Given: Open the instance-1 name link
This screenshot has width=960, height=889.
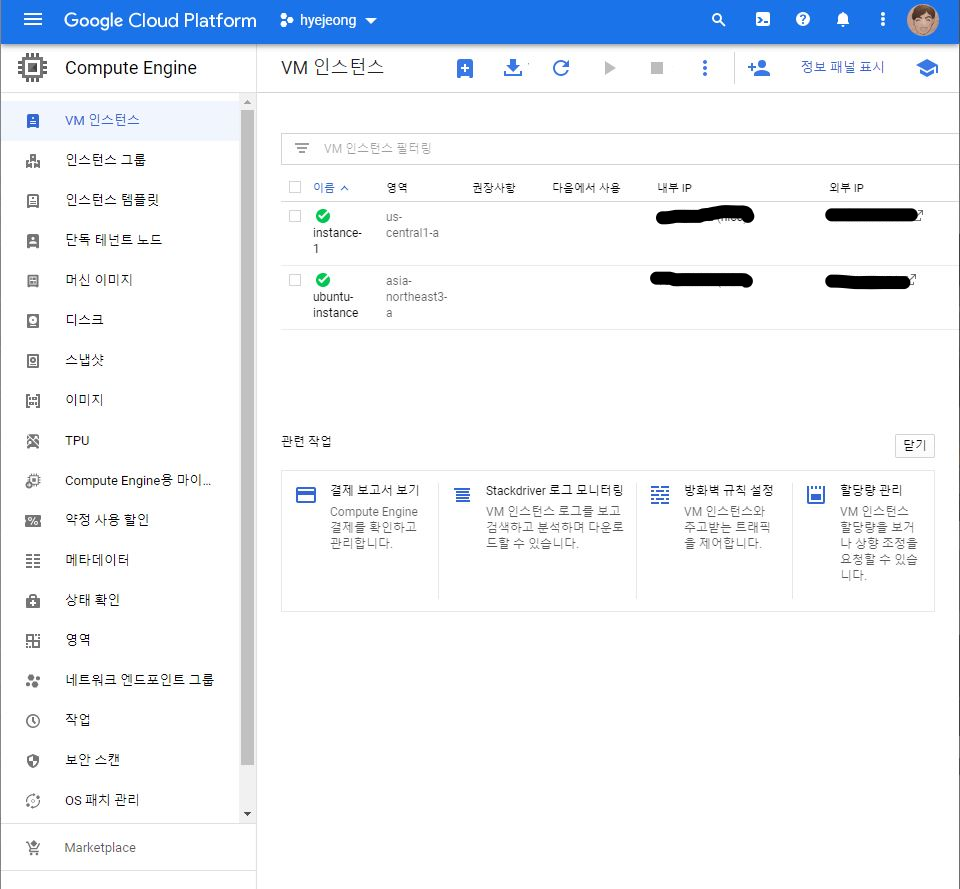Looking at the screenshot, I should [x=337, y=241].
